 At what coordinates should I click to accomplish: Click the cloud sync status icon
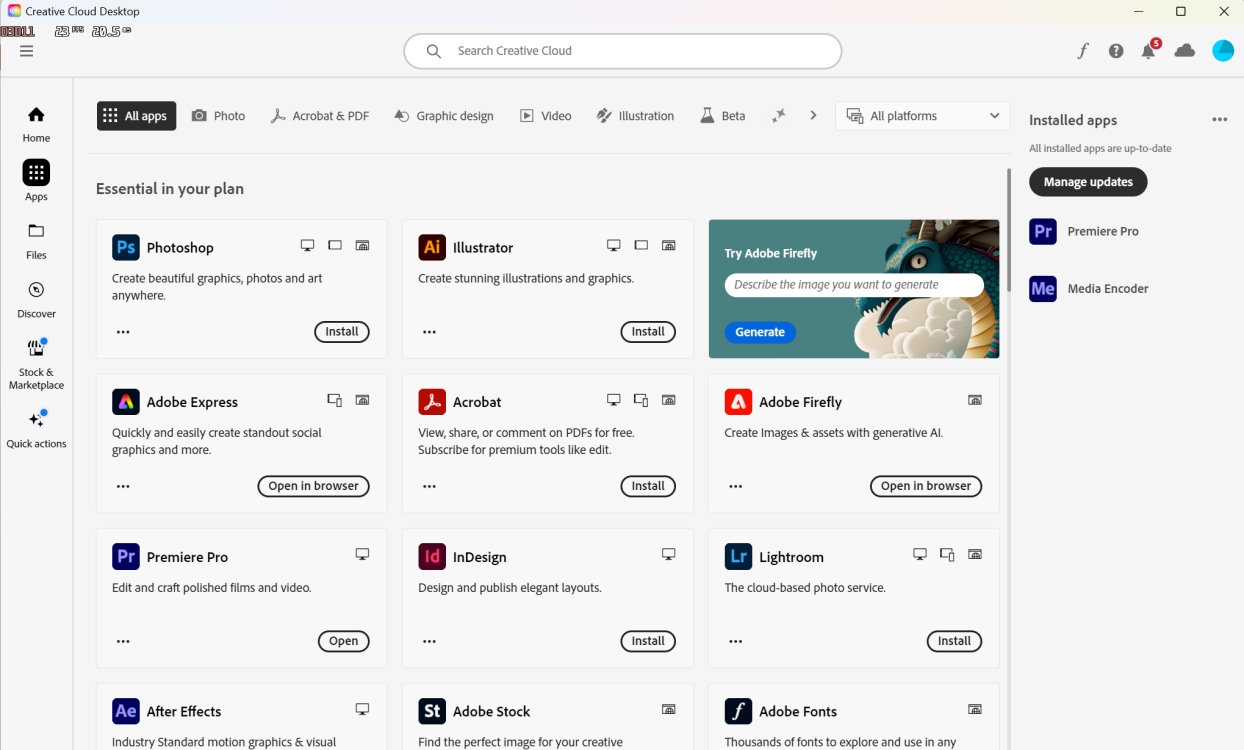tap(1185, 51)
